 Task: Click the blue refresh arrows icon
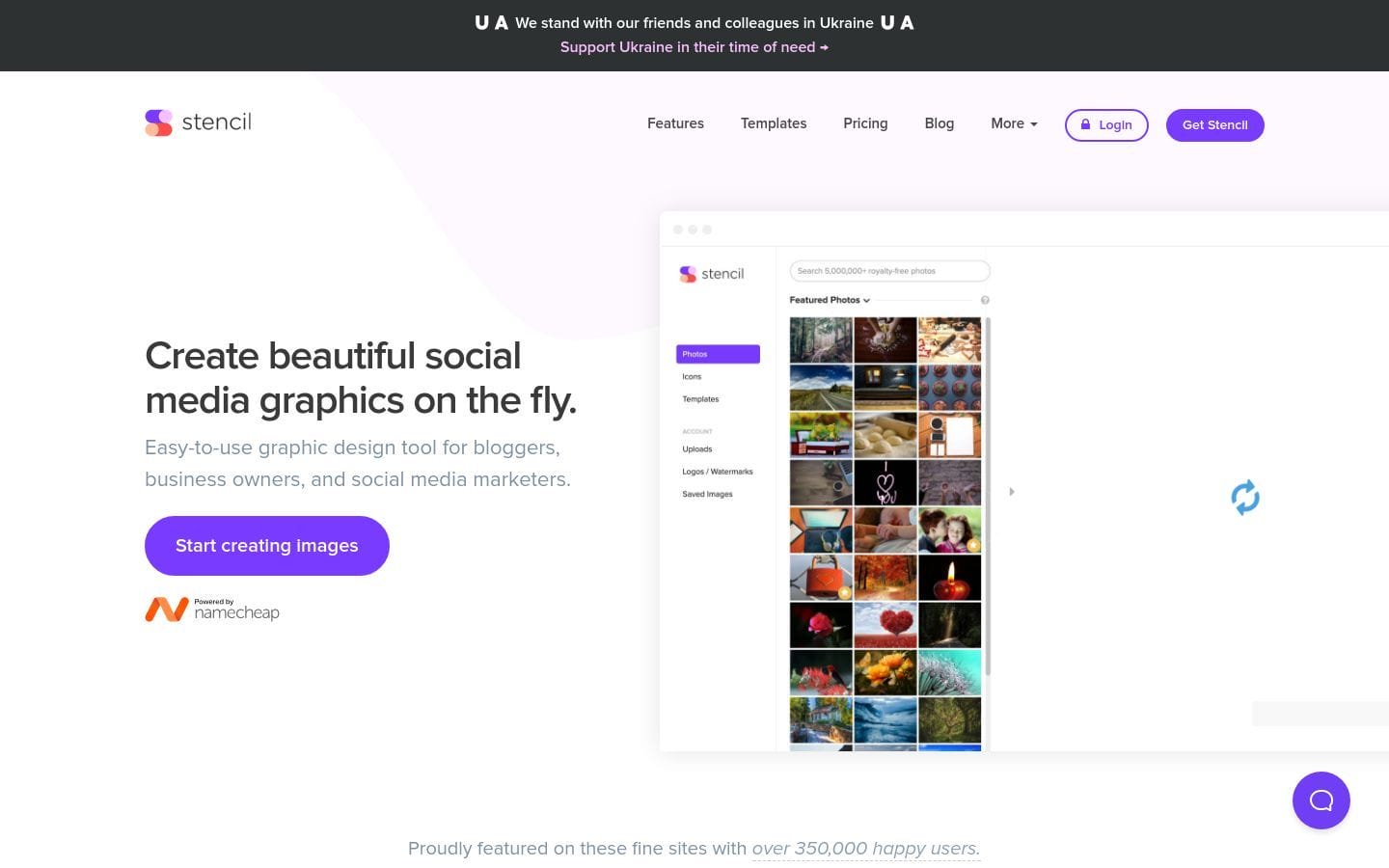1245,498
